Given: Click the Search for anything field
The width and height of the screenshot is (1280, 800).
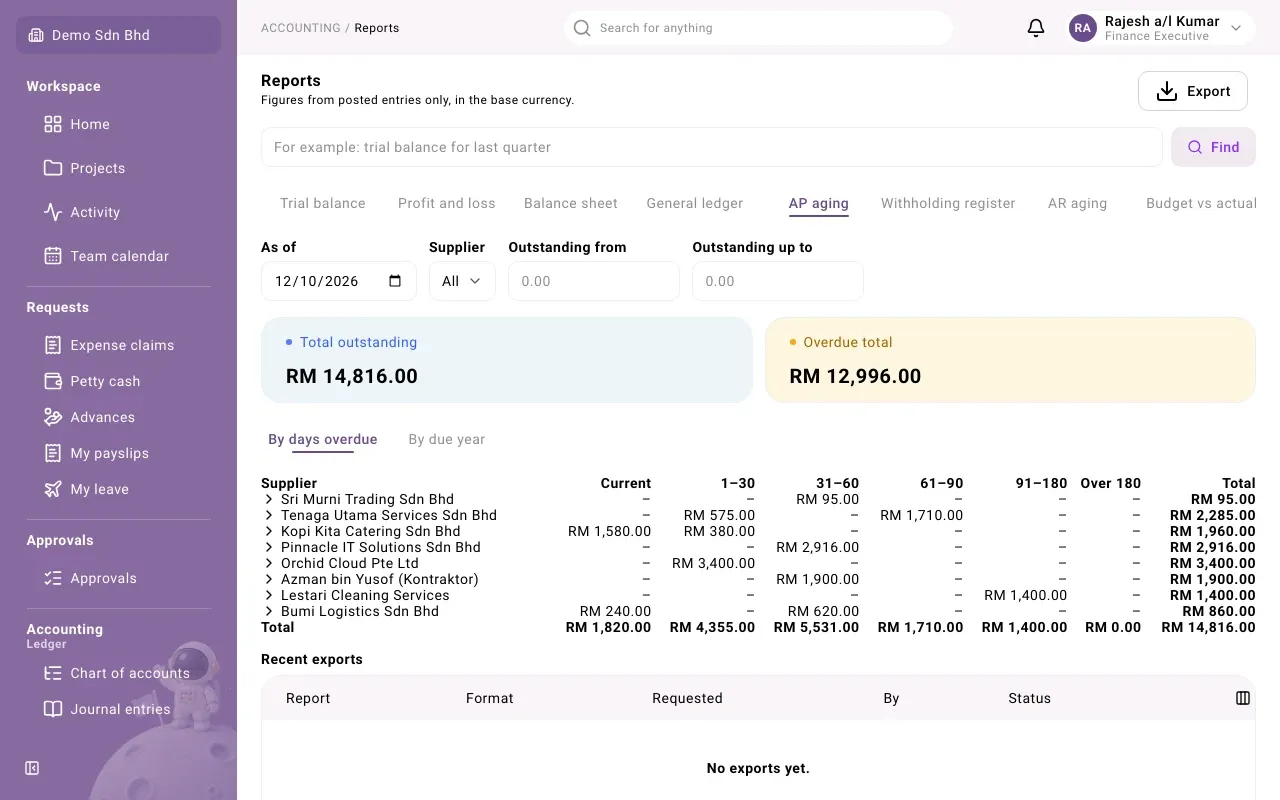Looking at the screenshot, I should tap(758, 28).
